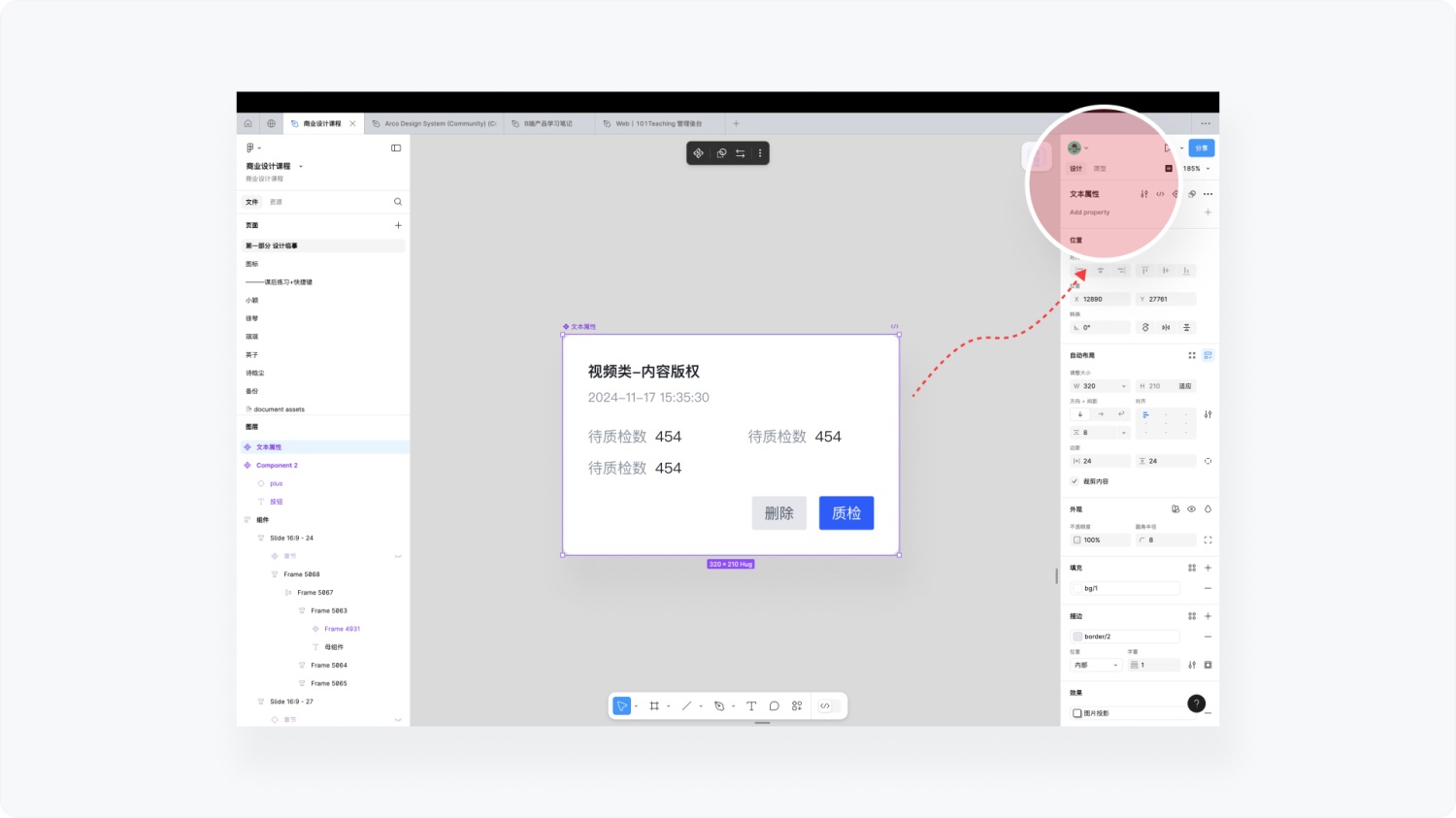The width and height of the screenshot is (1456, 818).
Task: Select the Line tool
Action: pos(686,705)
